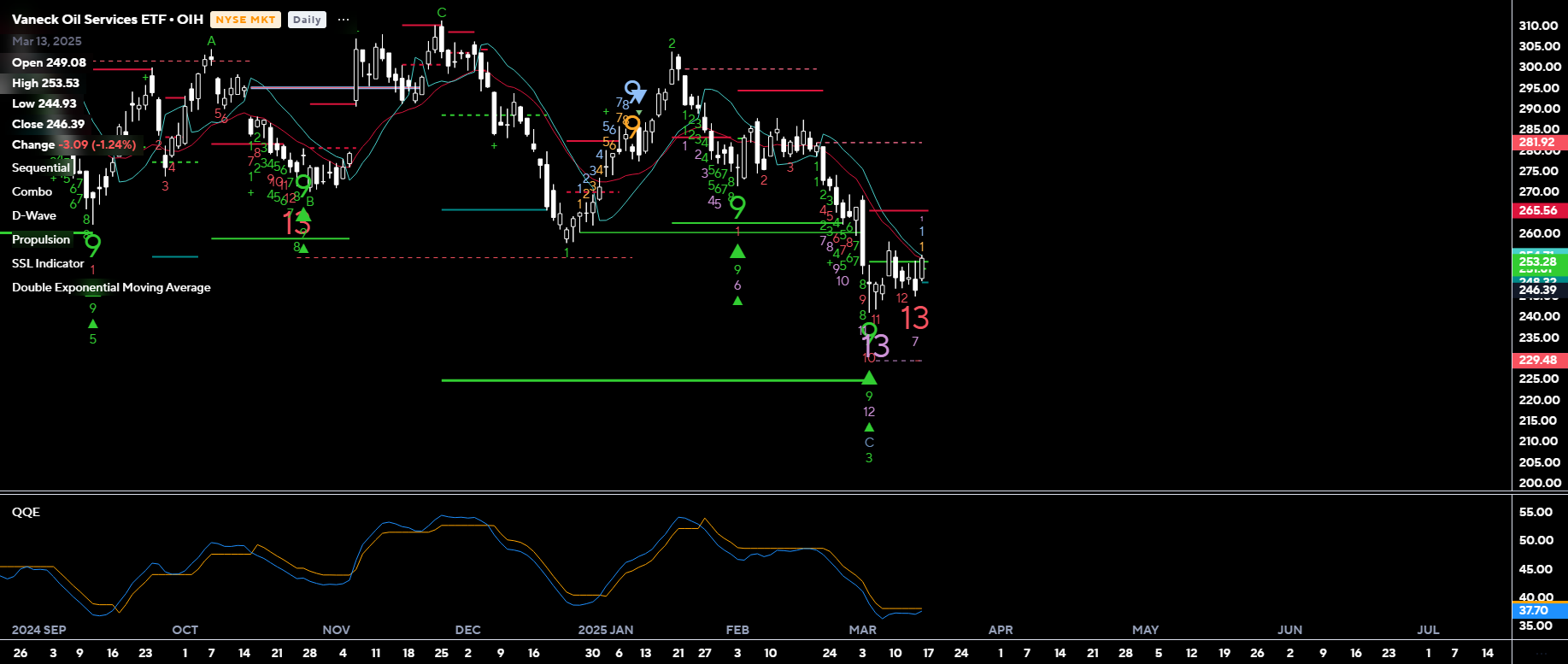Viewport: 1568px width, 664px height.
Task: Toggle the D-Wave indicator label
Action: (34, 216)
